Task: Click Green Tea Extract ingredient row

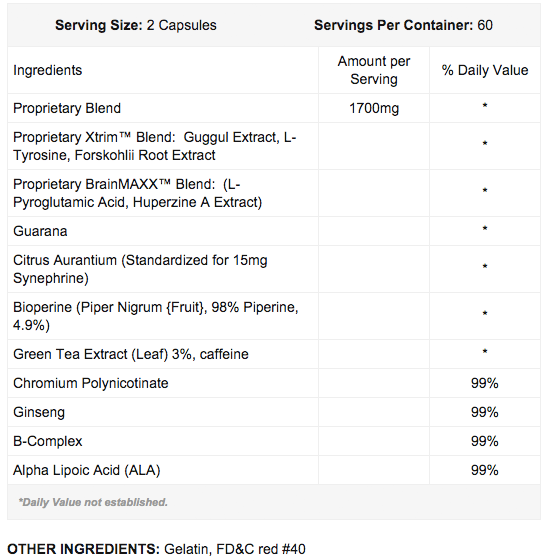Action: coord(274,354)
